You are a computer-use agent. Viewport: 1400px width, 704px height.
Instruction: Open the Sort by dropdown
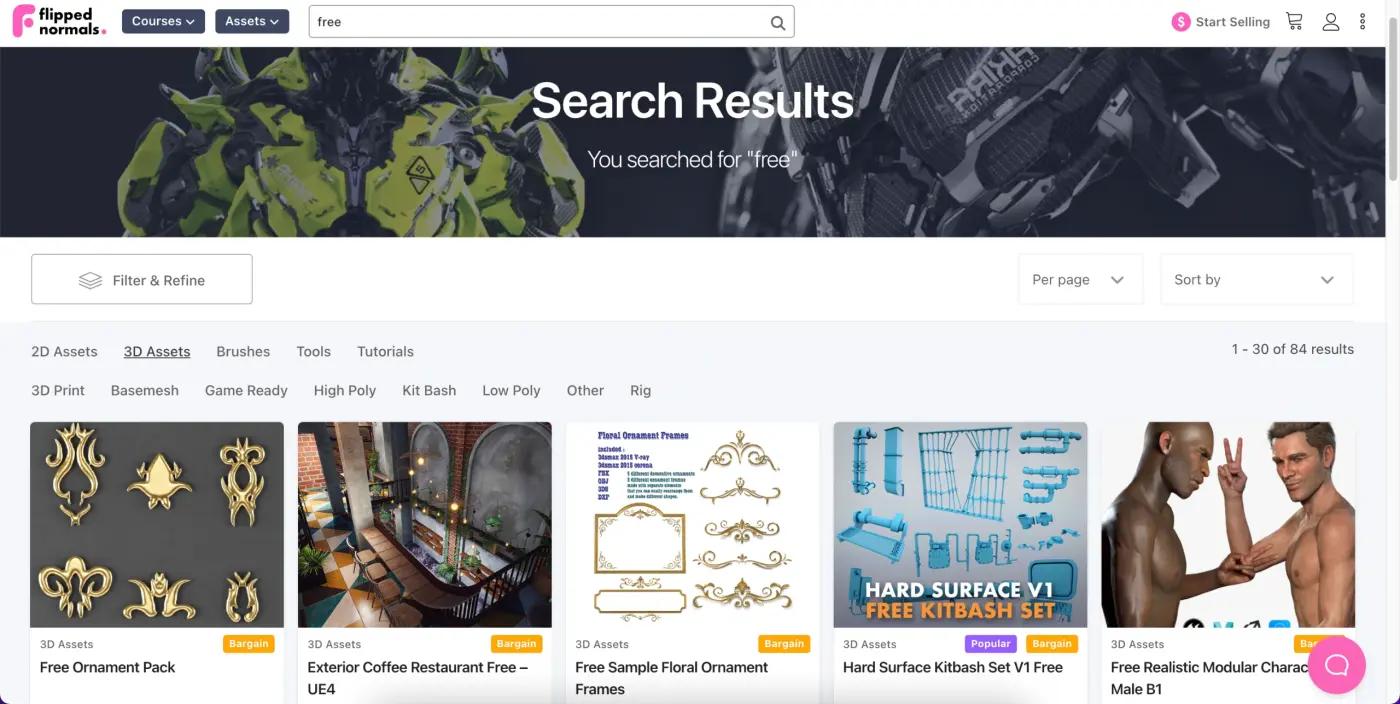tap(1256, 279)
